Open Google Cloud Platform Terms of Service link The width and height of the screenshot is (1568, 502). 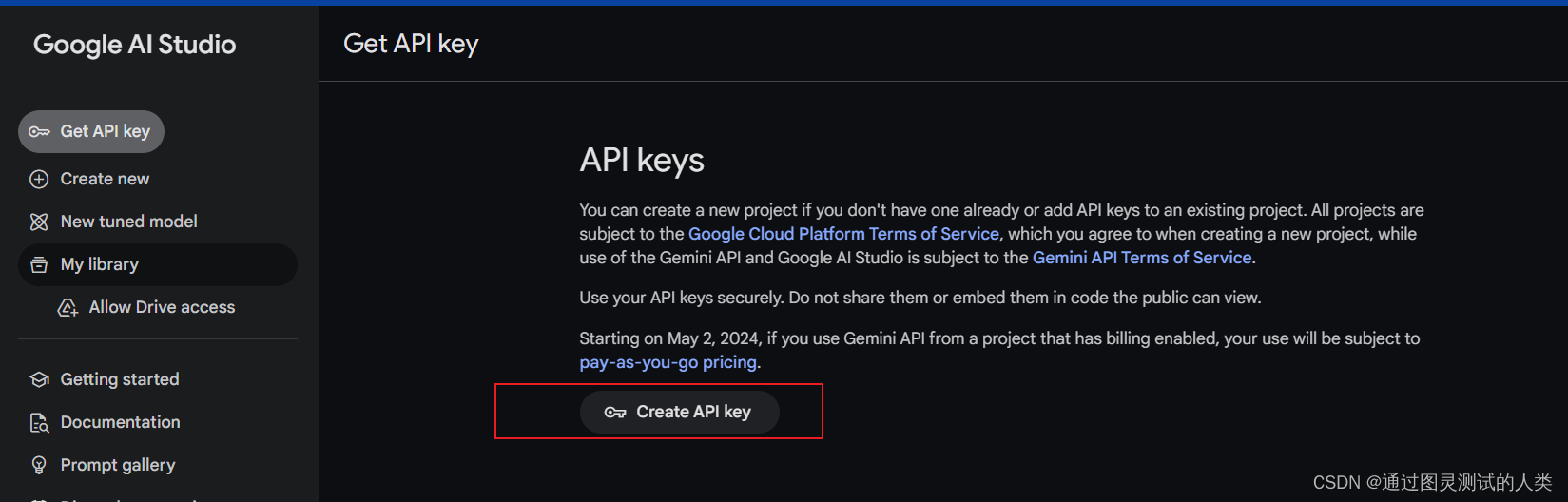coord(843,234)
